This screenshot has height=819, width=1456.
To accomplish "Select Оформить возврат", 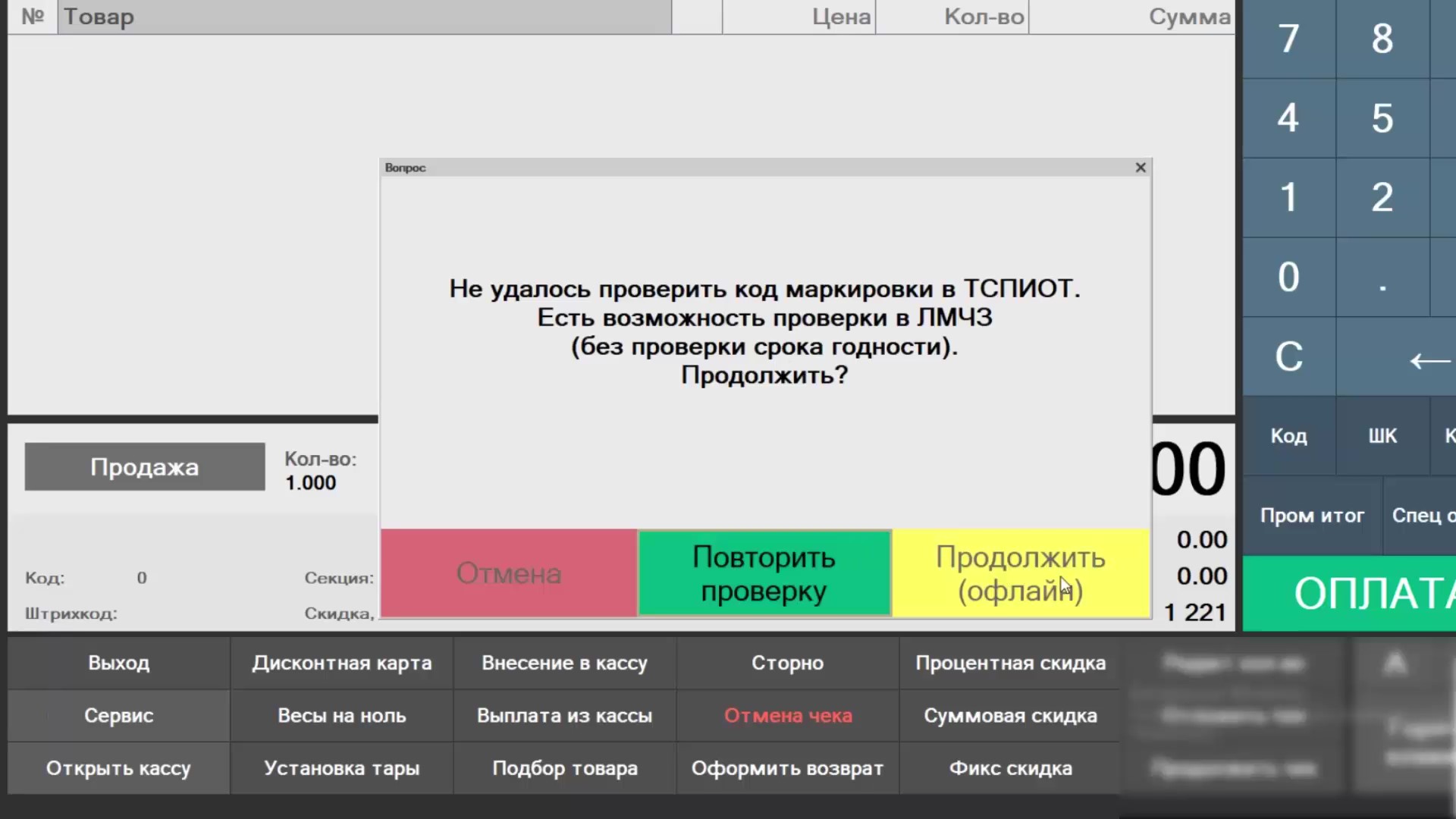I will pos(788,768).
